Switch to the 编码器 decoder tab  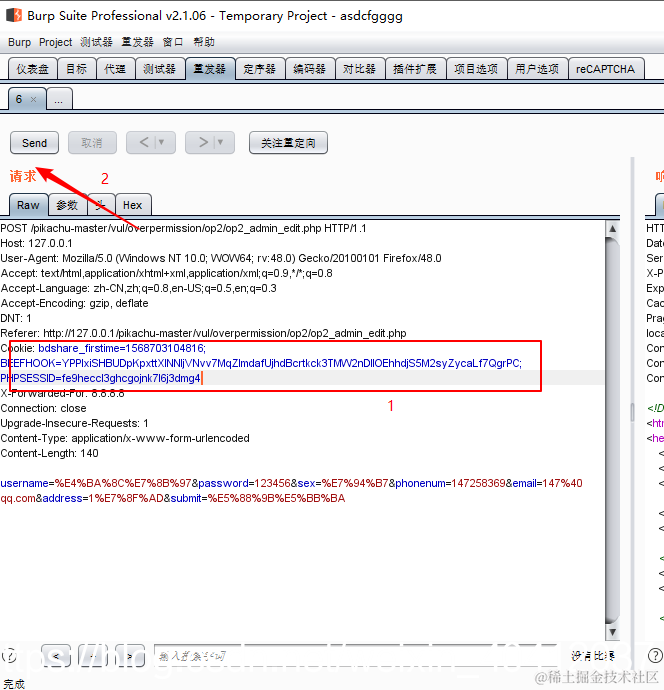click(309, 69)
